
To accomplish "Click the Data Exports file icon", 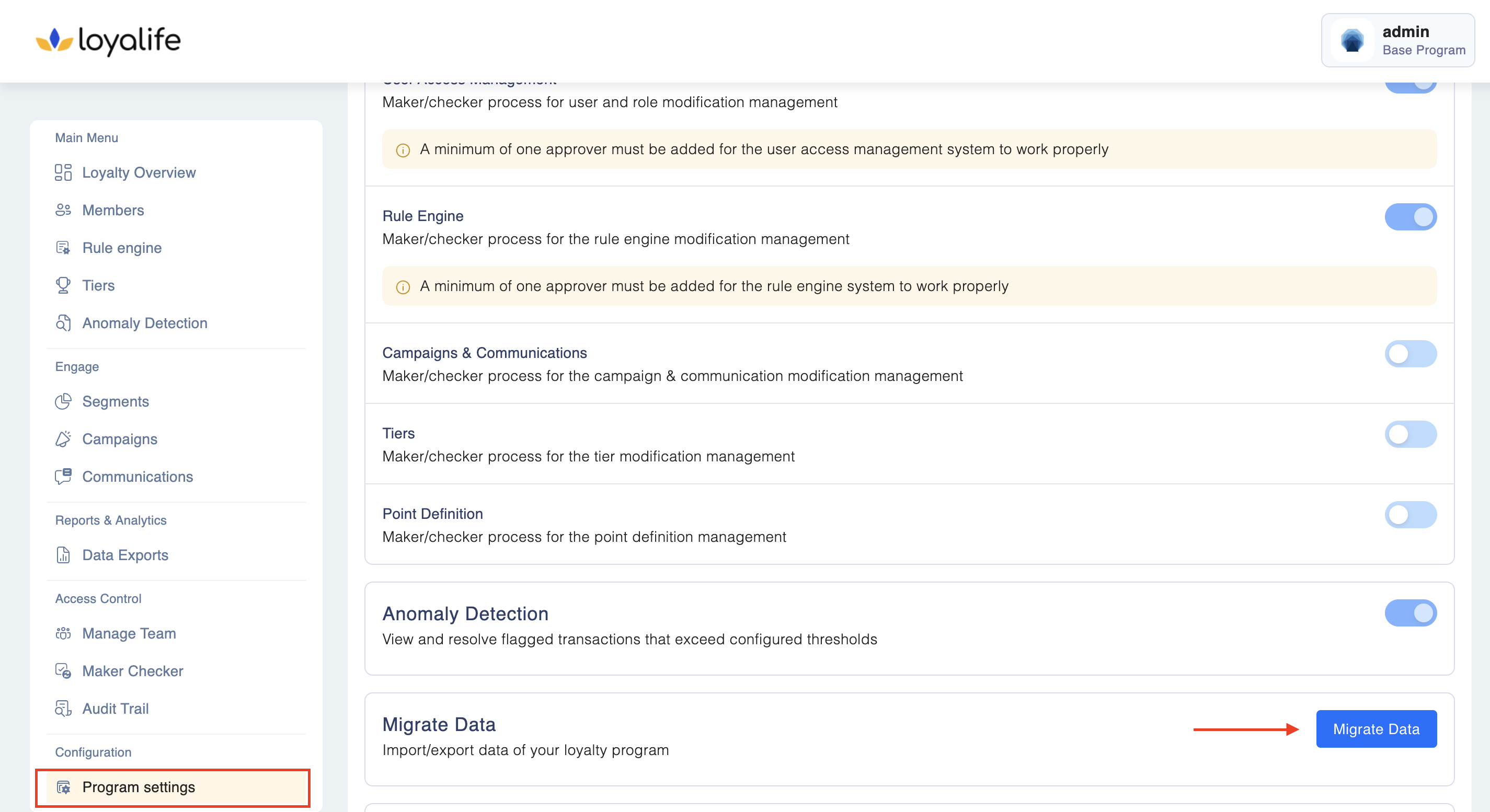I will 63,555.
